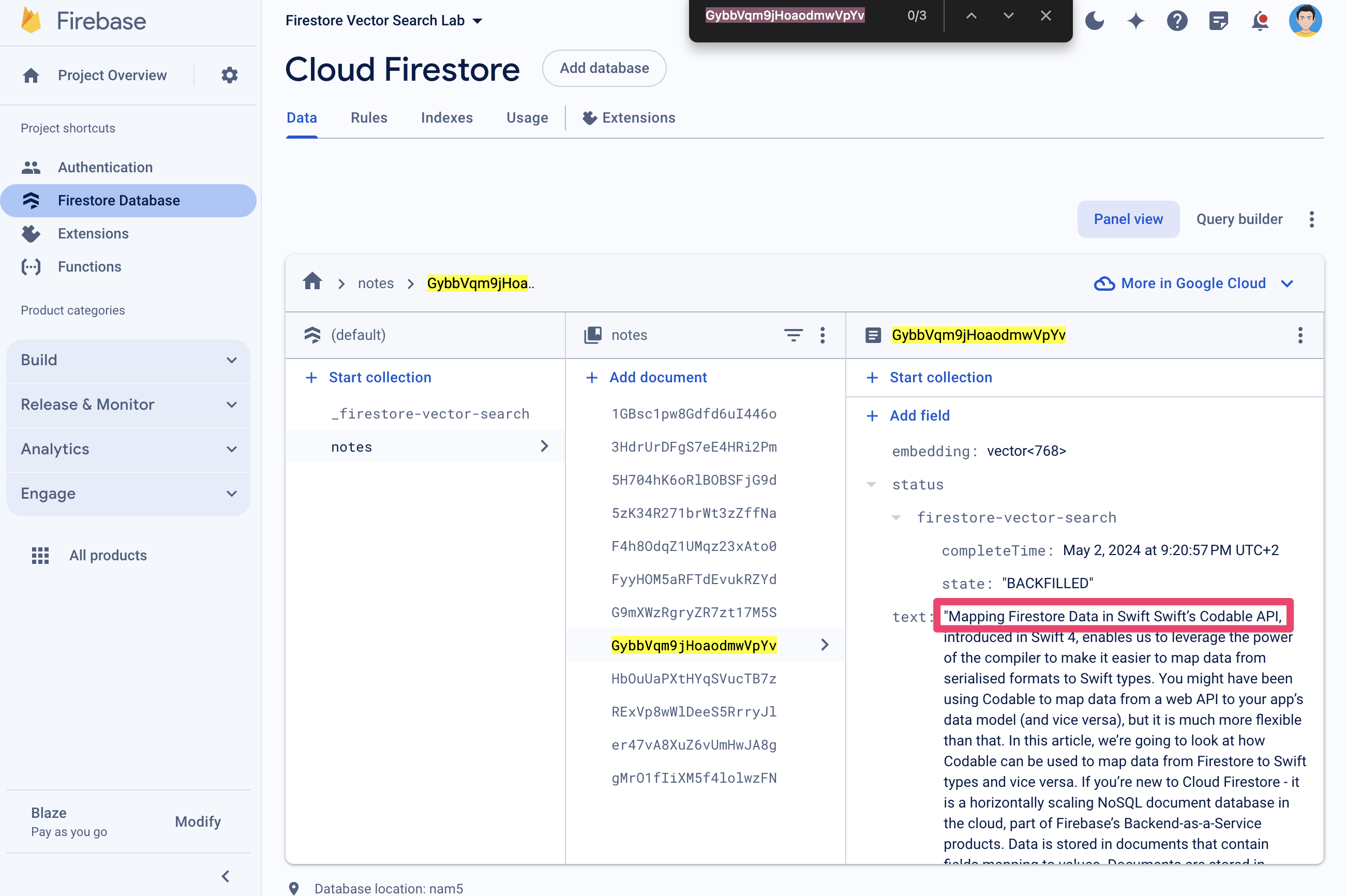Viewport: 1345px width, 896px height.
Task: Click the three-dot menu on document panel
Action: coord(1300,335)
